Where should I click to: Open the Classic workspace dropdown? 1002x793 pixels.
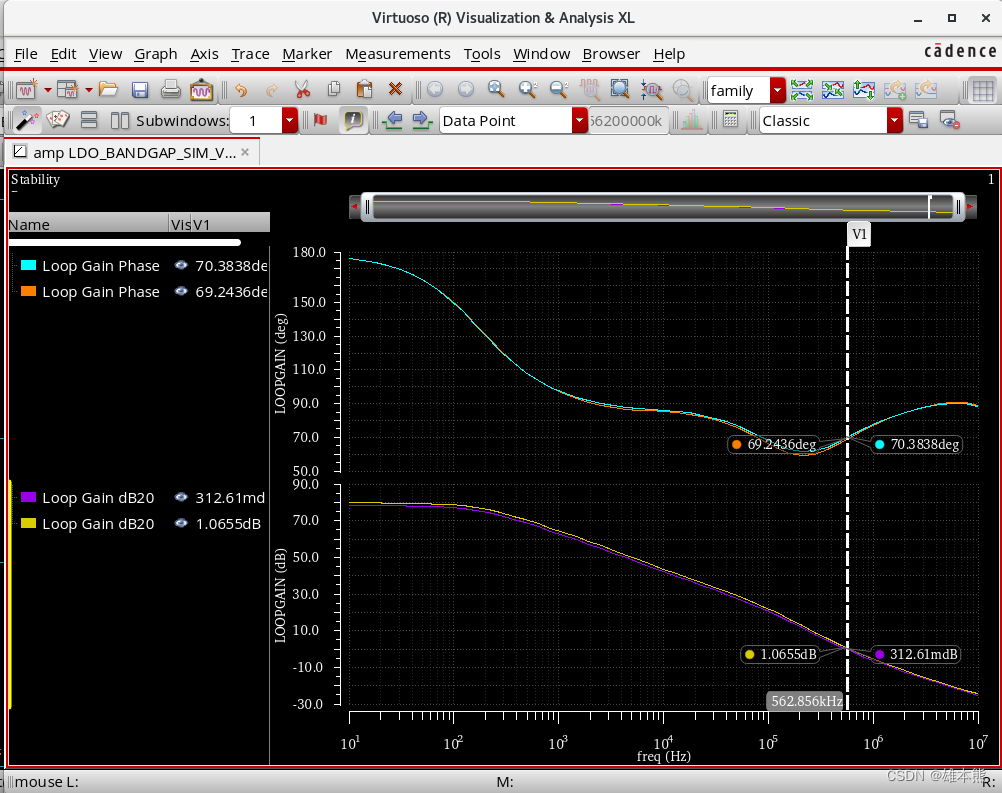(895, 120)
